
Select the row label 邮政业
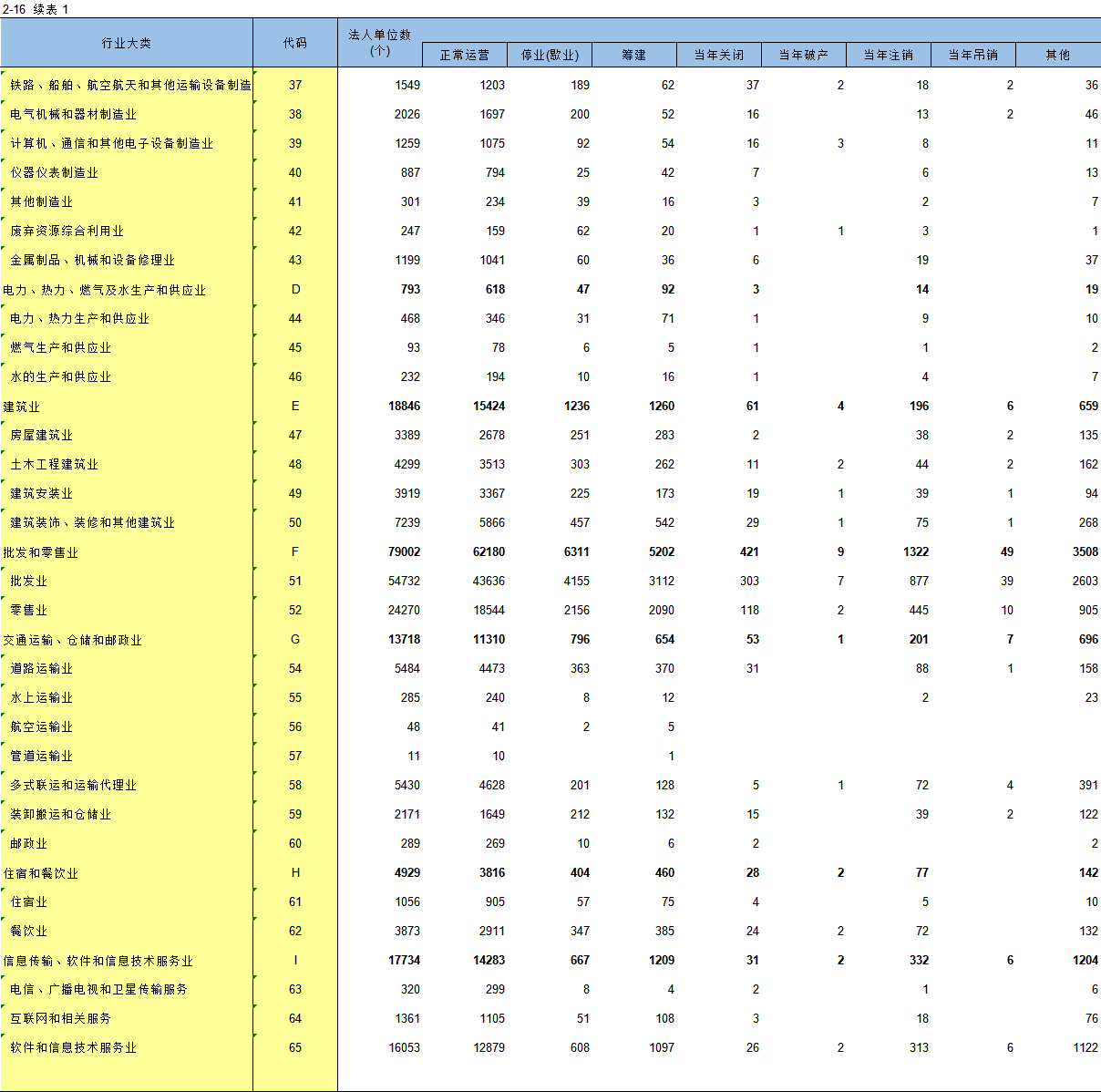tap(28, 843)
